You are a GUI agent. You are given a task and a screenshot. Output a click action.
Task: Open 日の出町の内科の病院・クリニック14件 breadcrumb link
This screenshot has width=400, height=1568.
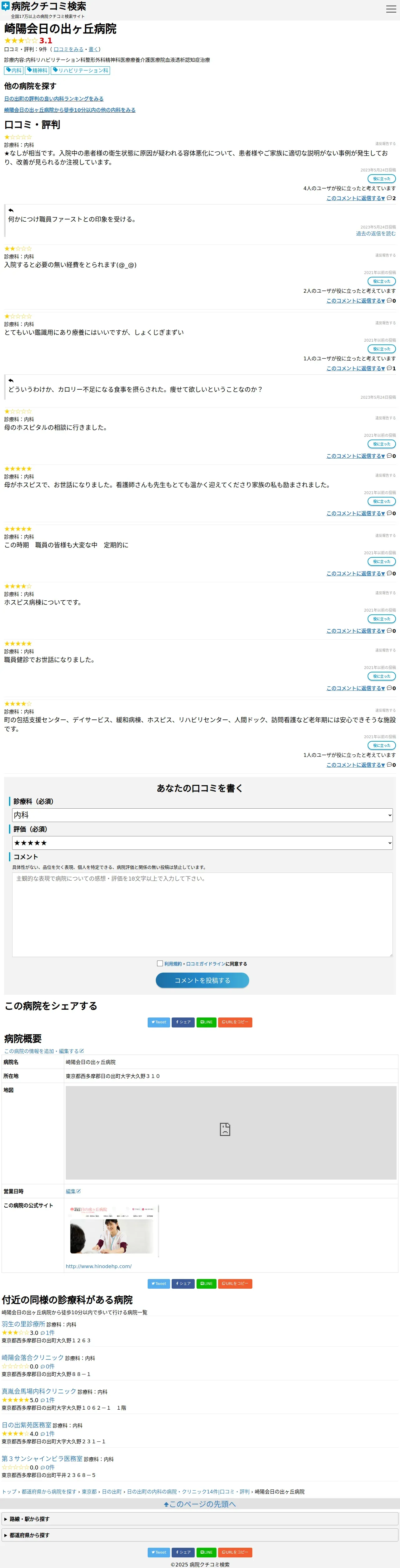click(x=188, y=1492)
